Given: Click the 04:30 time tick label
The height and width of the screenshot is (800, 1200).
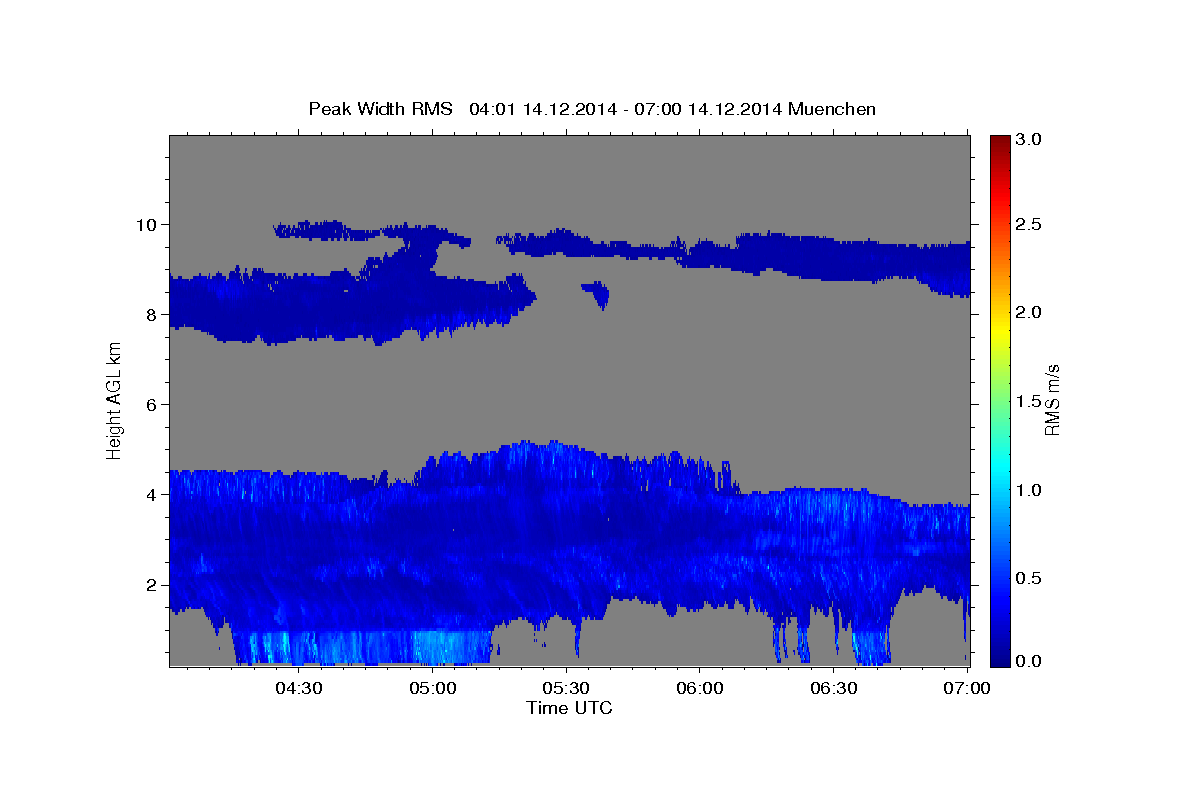Looking at the screenshot, I should click(x=298, y=688).
